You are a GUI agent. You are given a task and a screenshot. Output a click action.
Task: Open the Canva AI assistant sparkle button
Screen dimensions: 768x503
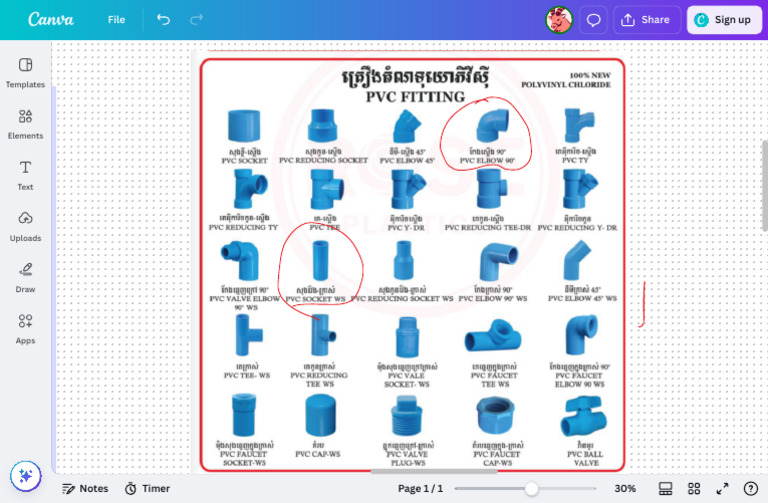[25, 476]
